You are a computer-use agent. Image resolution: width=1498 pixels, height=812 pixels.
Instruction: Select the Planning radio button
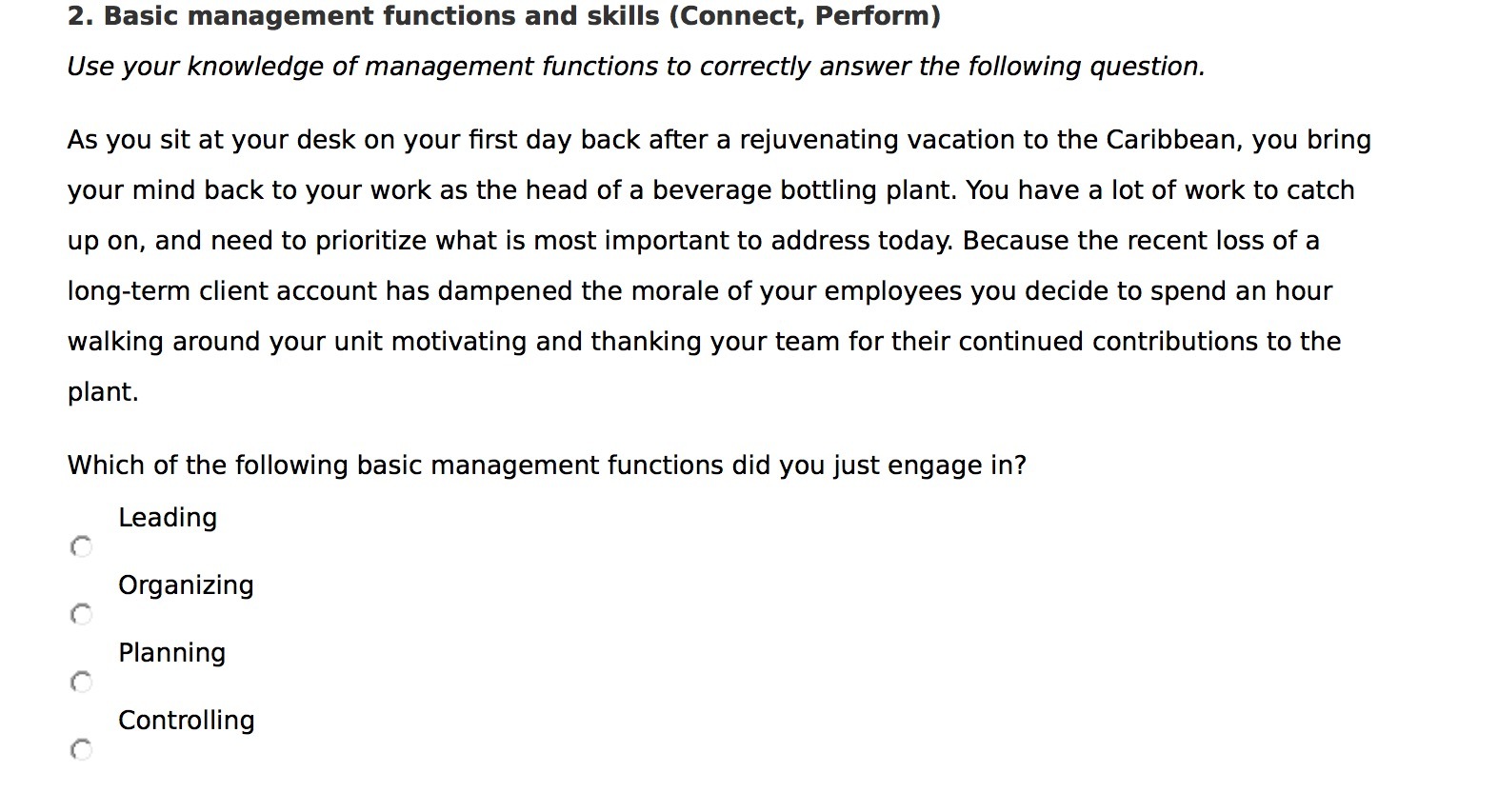tap(82, 681)
